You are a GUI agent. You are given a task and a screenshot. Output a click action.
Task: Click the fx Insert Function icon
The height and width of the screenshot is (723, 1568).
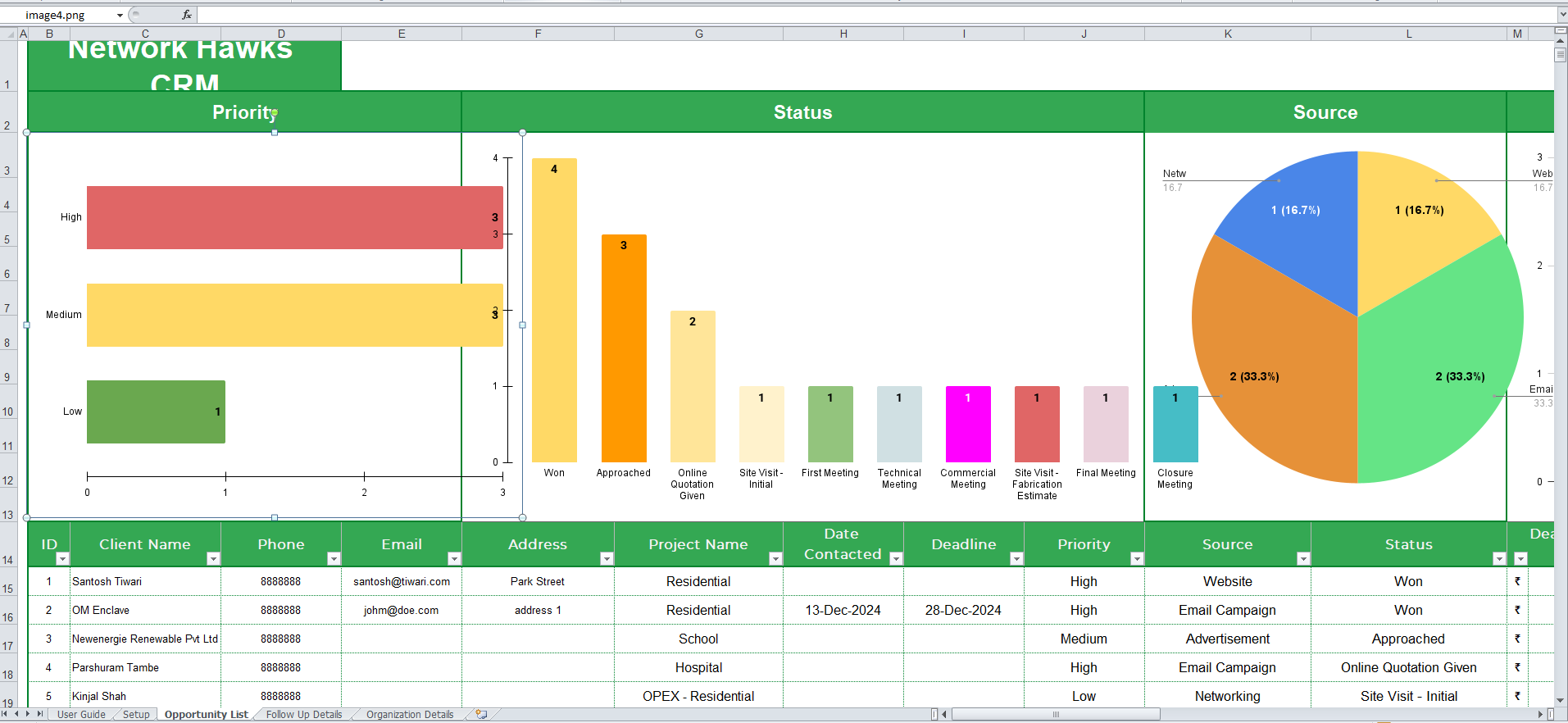[x=187, y=15]
